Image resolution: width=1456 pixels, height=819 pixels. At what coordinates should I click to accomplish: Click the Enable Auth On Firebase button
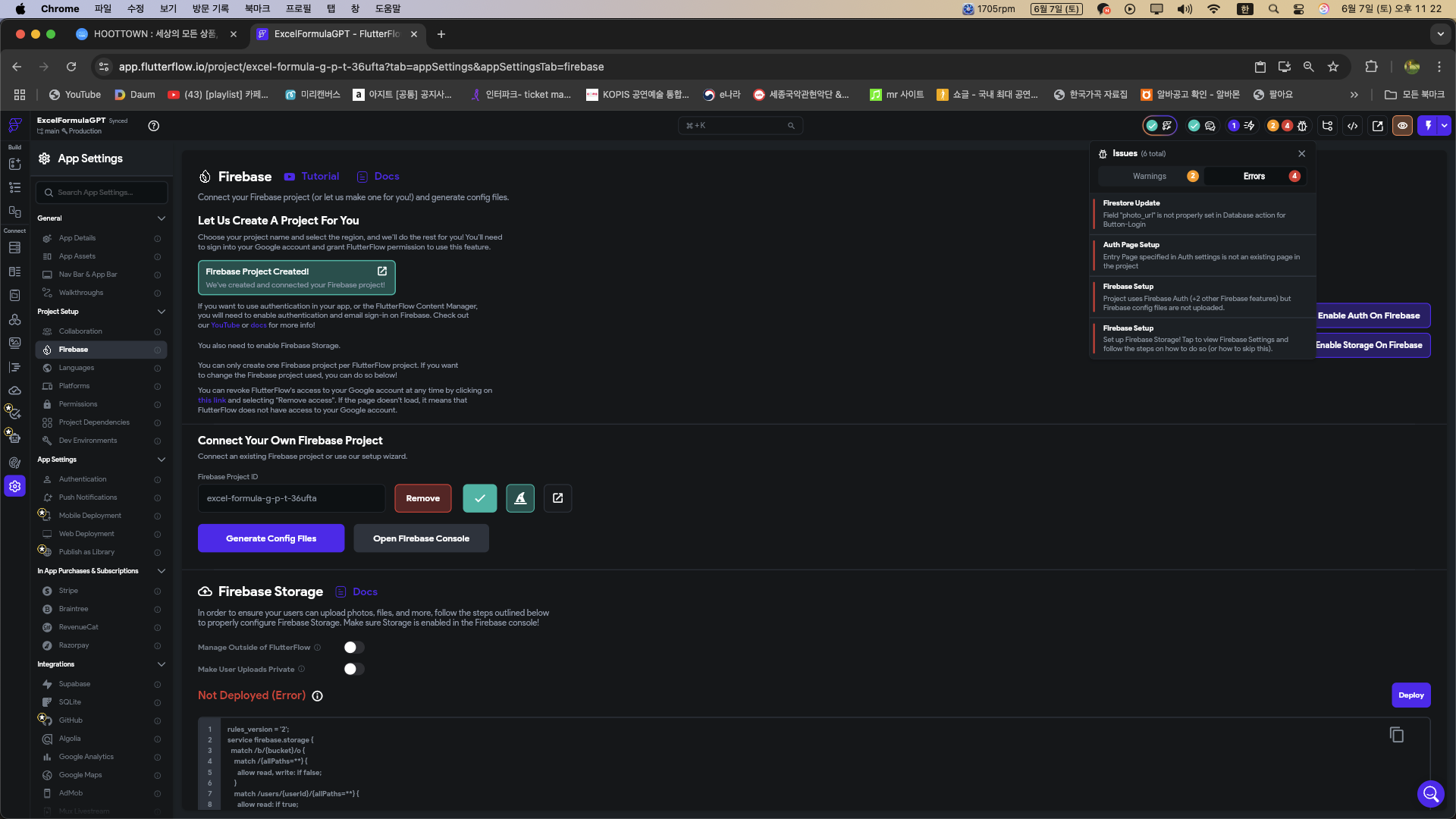[1373, 315]
